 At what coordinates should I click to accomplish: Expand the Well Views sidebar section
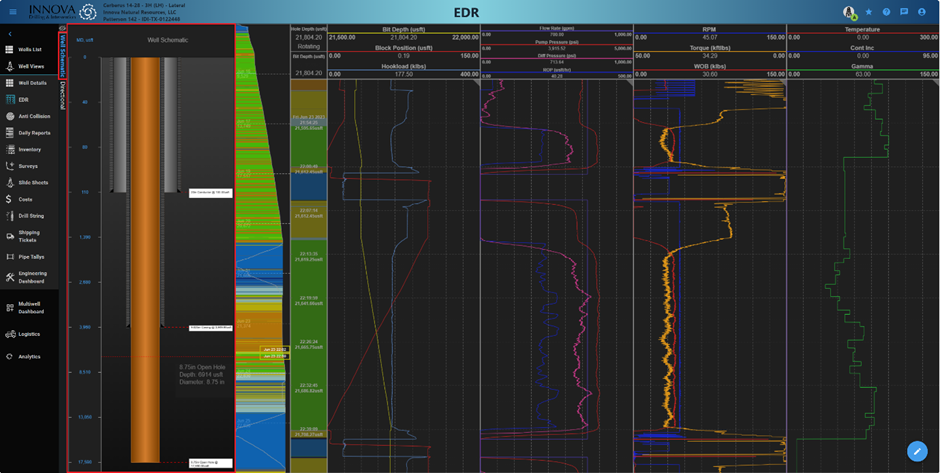(x=32, y=66)
